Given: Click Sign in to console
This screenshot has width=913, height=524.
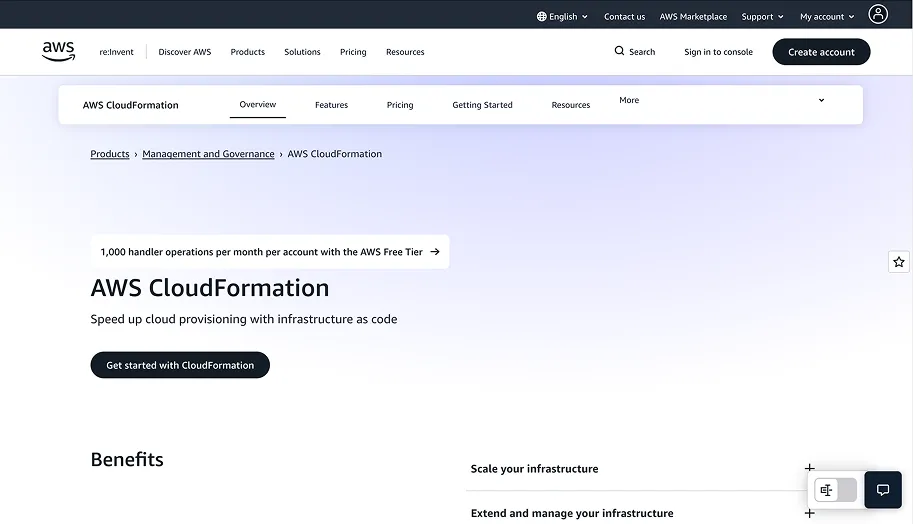Looking at the screenshot, I should tap(718, 52).
